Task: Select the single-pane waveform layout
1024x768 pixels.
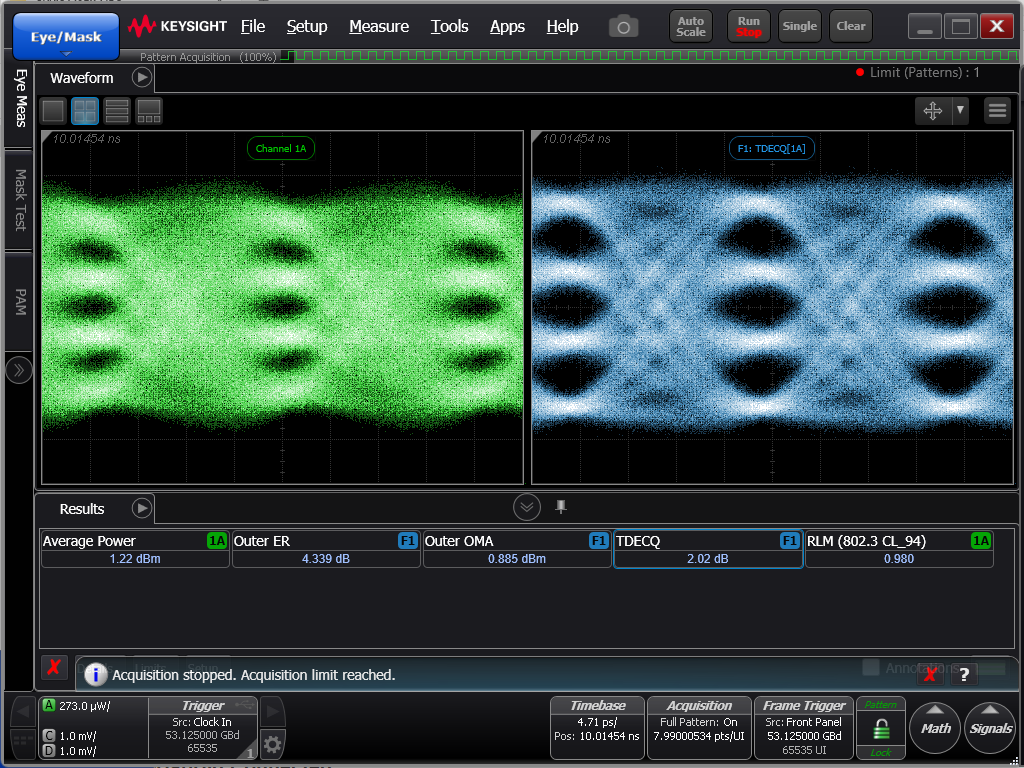Action: coord(53,111)
